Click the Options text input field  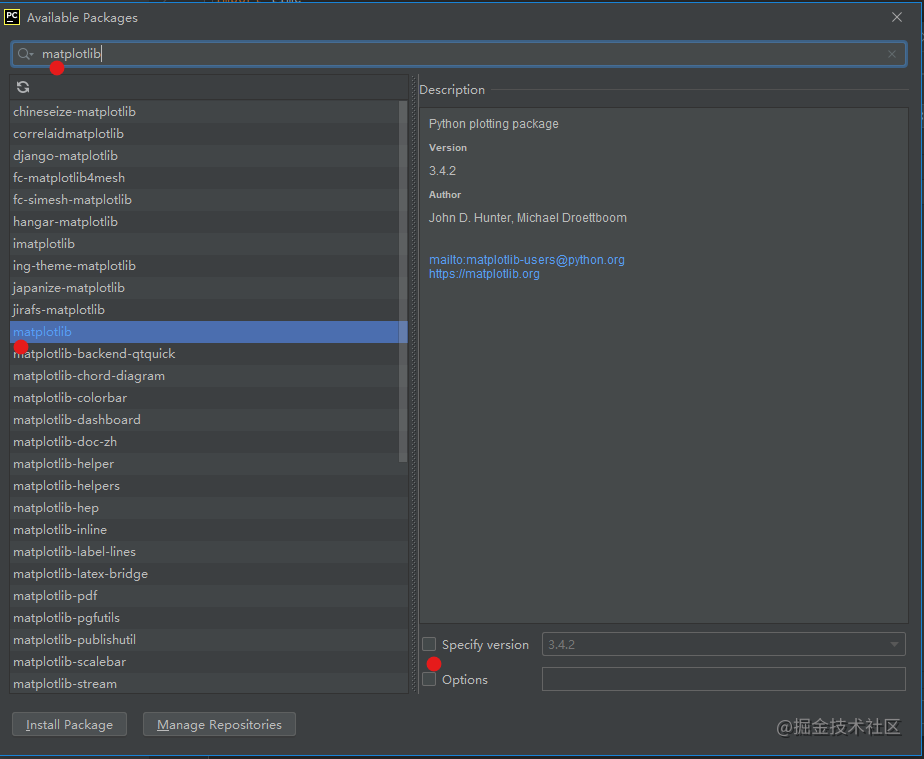[x=724, y=679]
